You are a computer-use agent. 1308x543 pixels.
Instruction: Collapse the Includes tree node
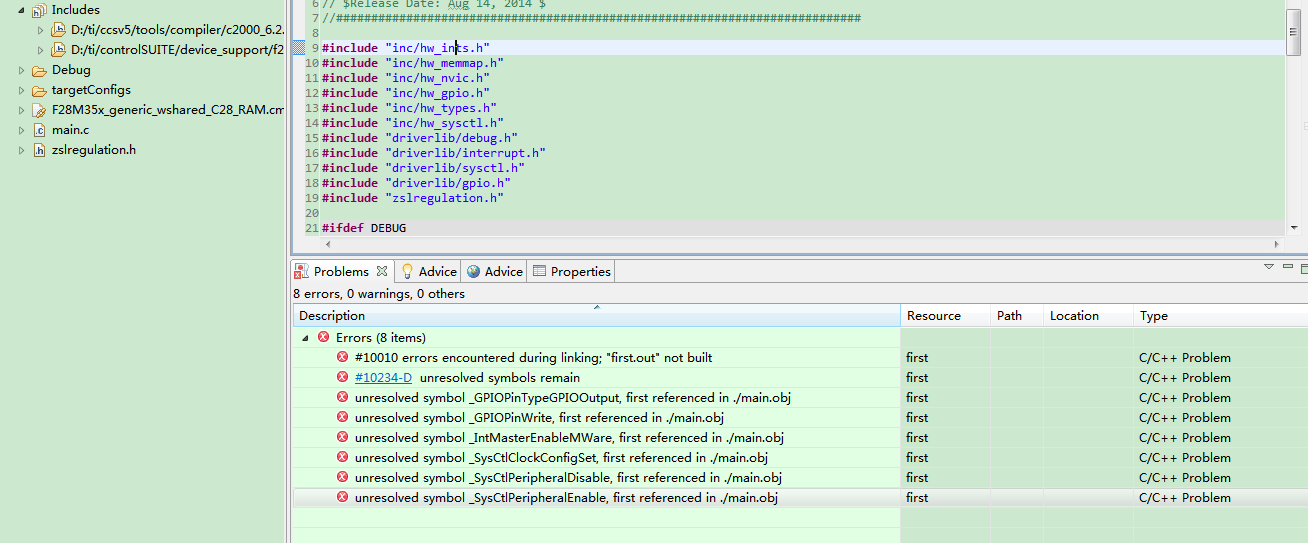pyautogui.click(x=21, y=10)
